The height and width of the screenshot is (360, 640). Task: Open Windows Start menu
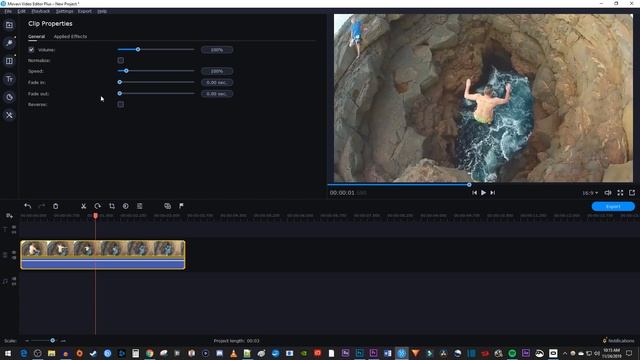8,353
